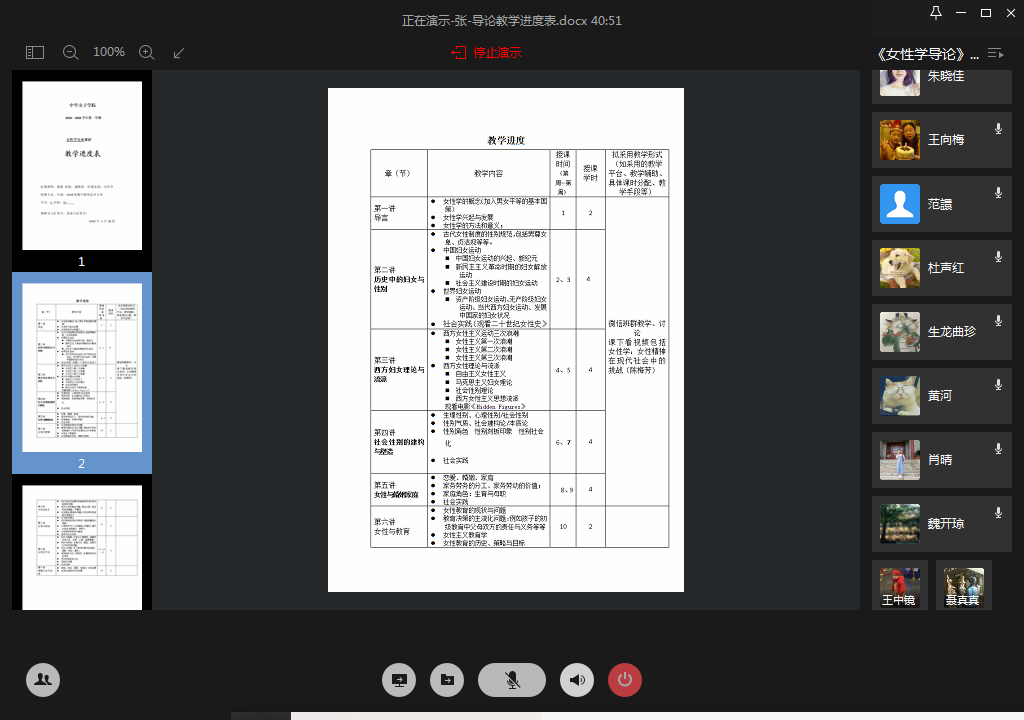Click the red power button to leave
This screenshot has width=1024, height=720.
click(x=625, y=680)
